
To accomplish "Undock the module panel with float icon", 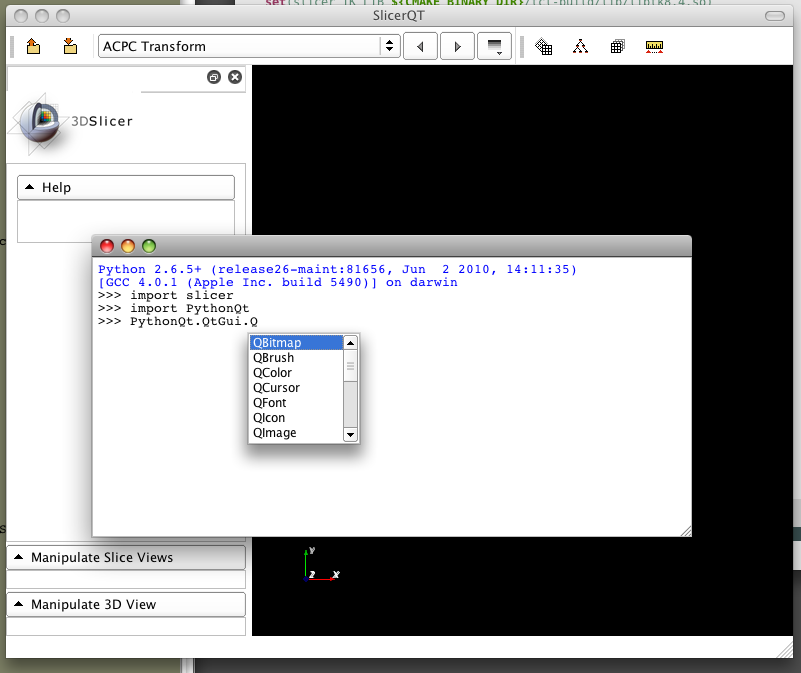I will [214, 77].
